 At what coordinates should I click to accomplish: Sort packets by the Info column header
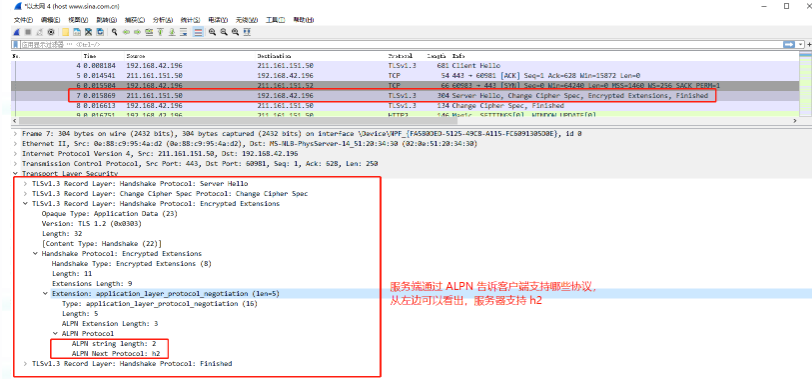click(x=458, y=55)
